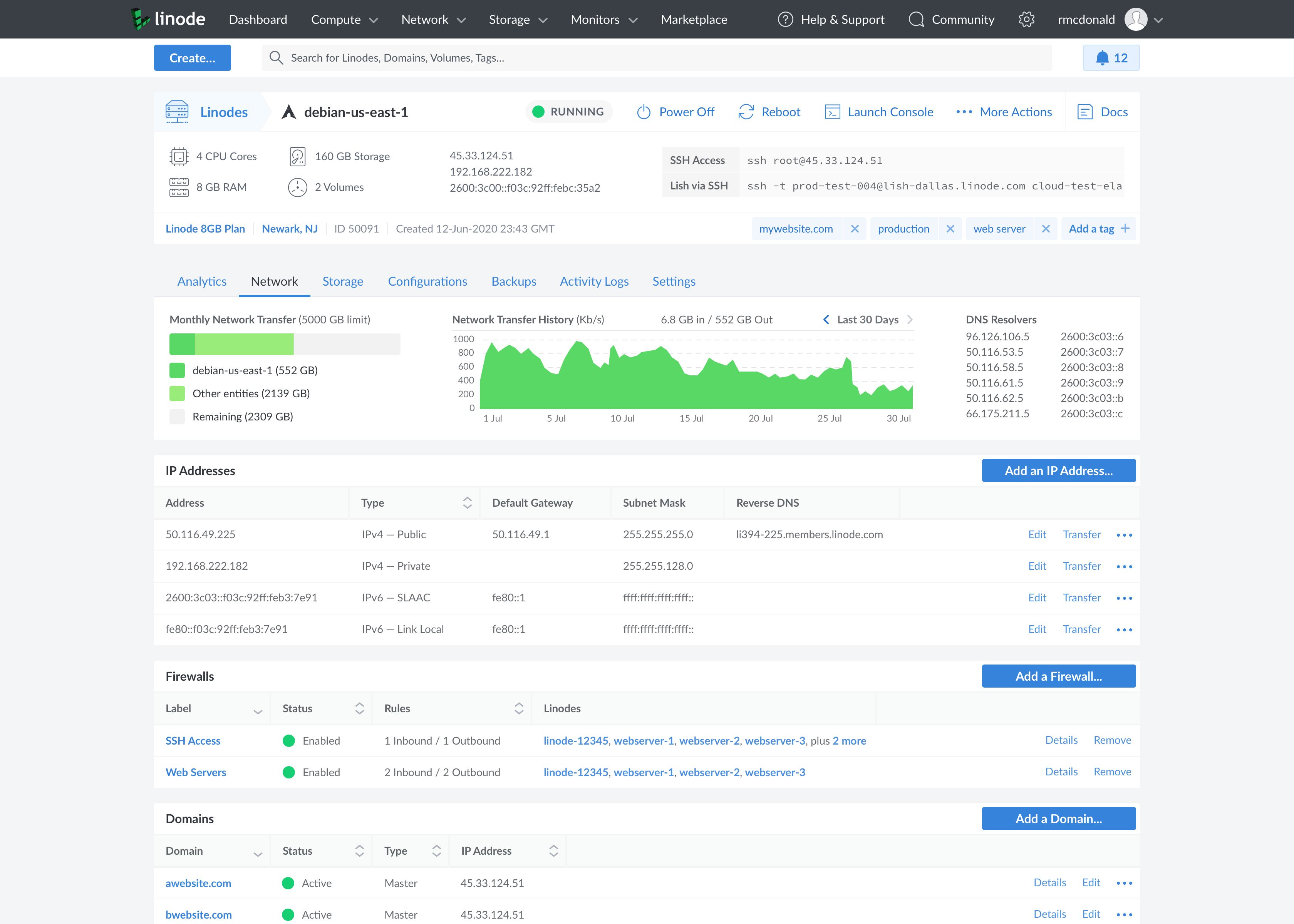Viewport: 1294px width, 924px height.
Task: Switch to the Backups tab
Action: click(514, 281)
